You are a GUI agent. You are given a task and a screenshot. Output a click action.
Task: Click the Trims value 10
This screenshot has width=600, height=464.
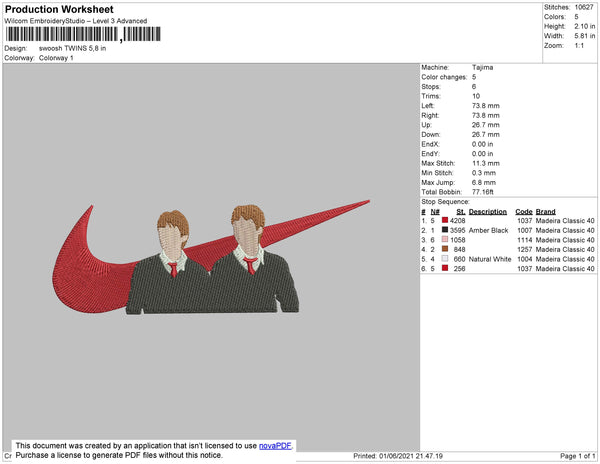coord(476,96)
